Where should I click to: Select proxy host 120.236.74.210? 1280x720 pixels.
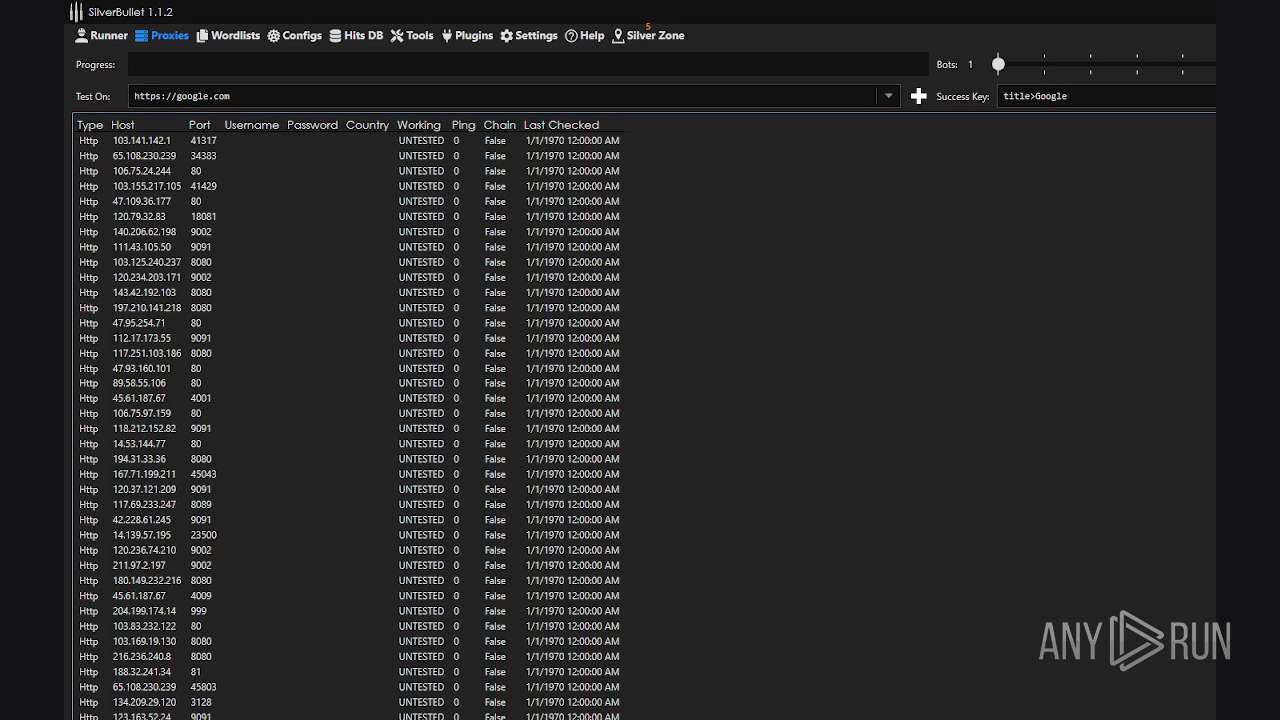pos(144,550)
